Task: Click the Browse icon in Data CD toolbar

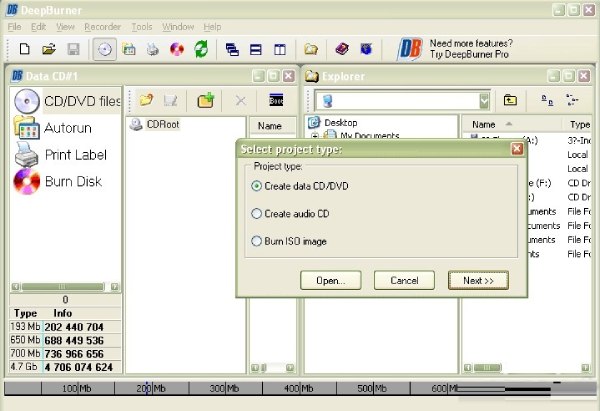Action: pyautogui.click(x=276, y=100)
